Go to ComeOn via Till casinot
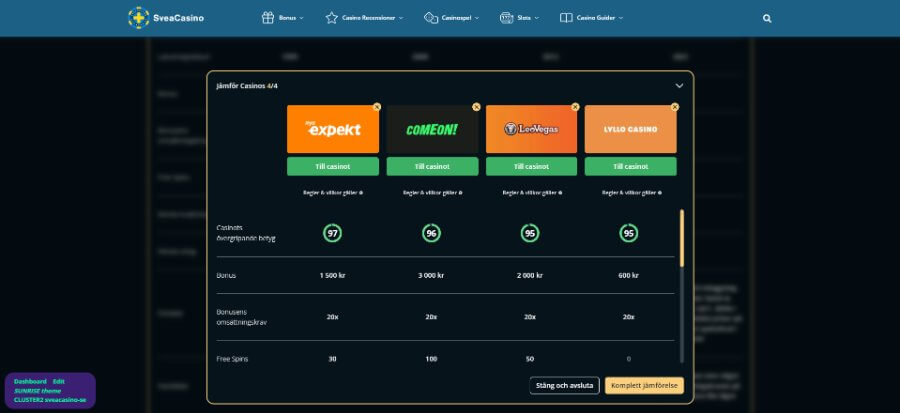 [432, 166]
